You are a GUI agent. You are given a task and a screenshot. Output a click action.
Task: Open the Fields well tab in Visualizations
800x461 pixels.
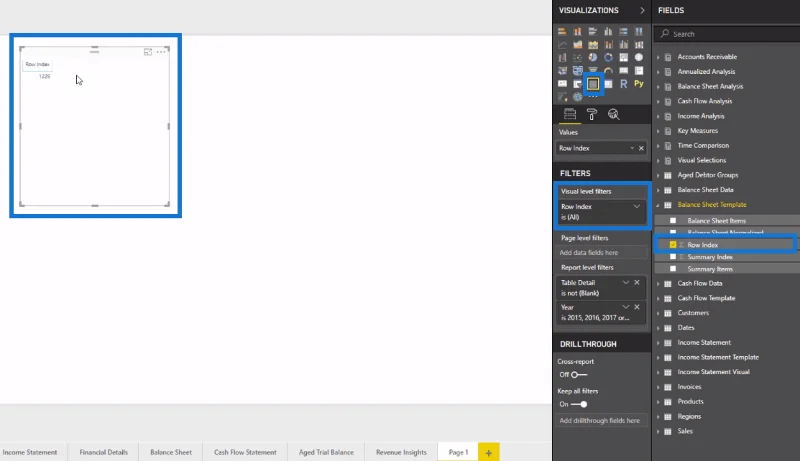[x=570, y=114]
